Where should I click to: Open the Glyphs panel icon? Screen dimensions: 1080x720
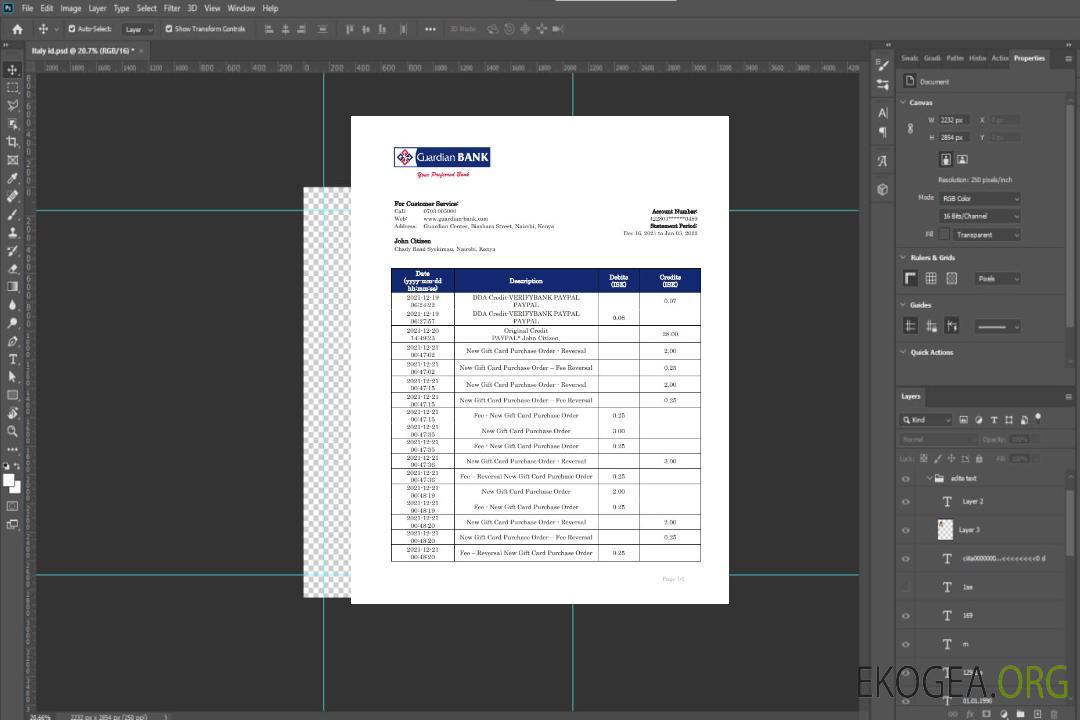[x=883, y=161]
